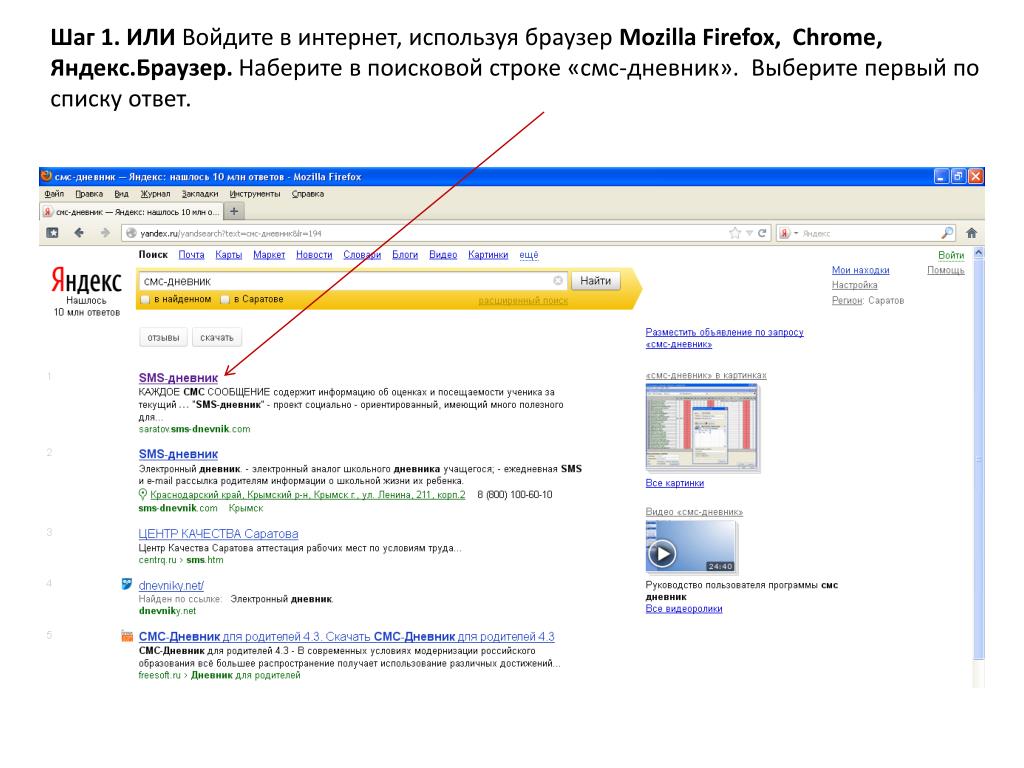Click the browser URL address field
Image resolution: width=1024 pixels, height=768 pixels.
point(424,233)
